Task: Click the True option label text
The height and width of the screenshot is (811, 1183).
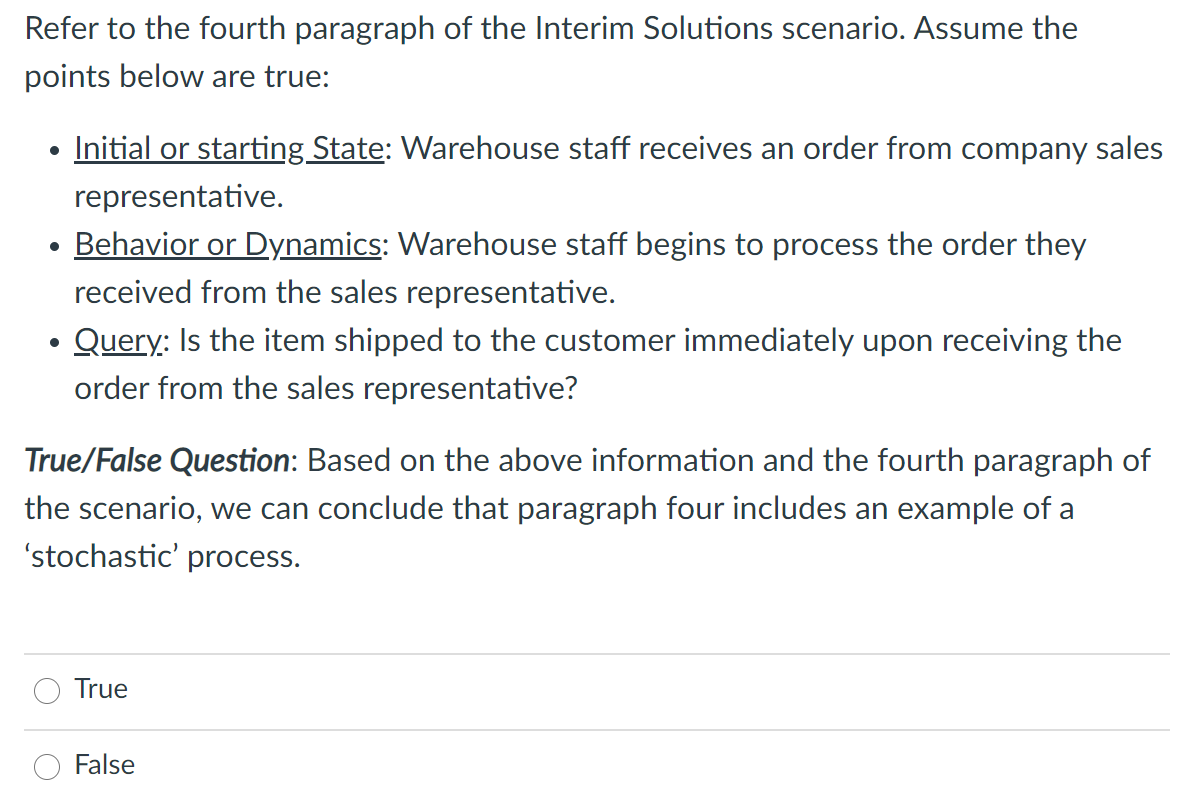Action: click(x=100, y=688)
